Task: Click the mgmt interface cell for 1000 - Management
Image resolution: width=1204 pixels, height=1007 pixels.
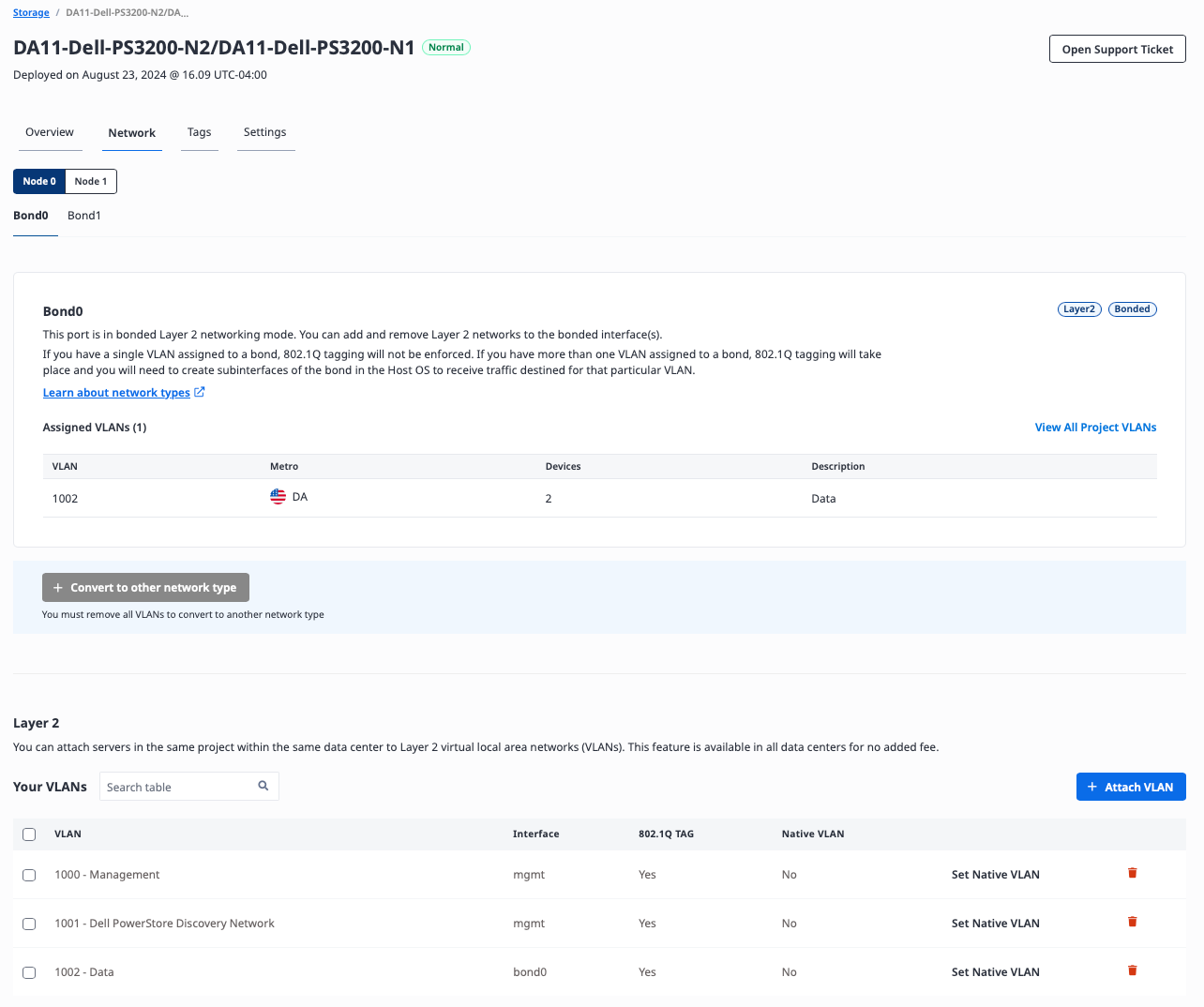Action: pyautogui.click(x=529, y=874)
